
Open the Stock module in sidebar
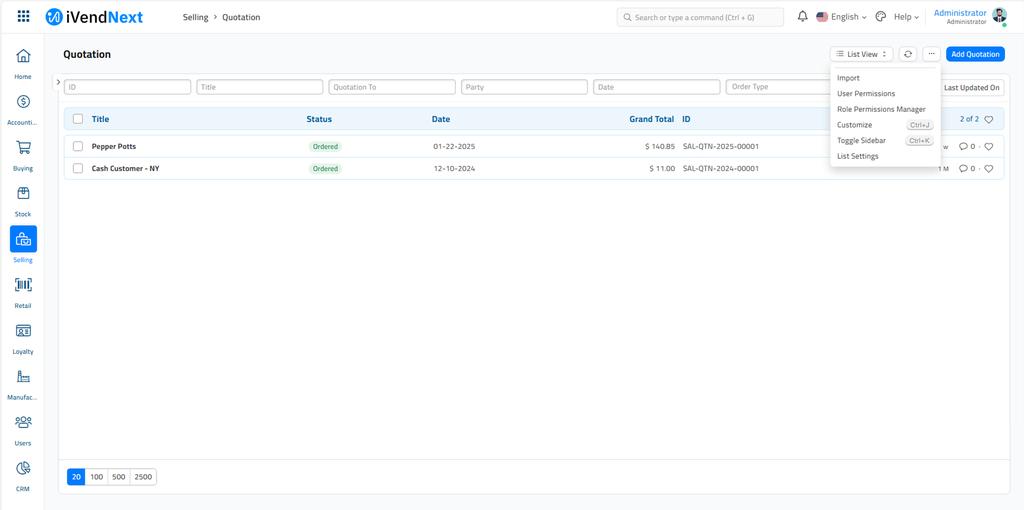pyautogui.click(x=23, y=194)
